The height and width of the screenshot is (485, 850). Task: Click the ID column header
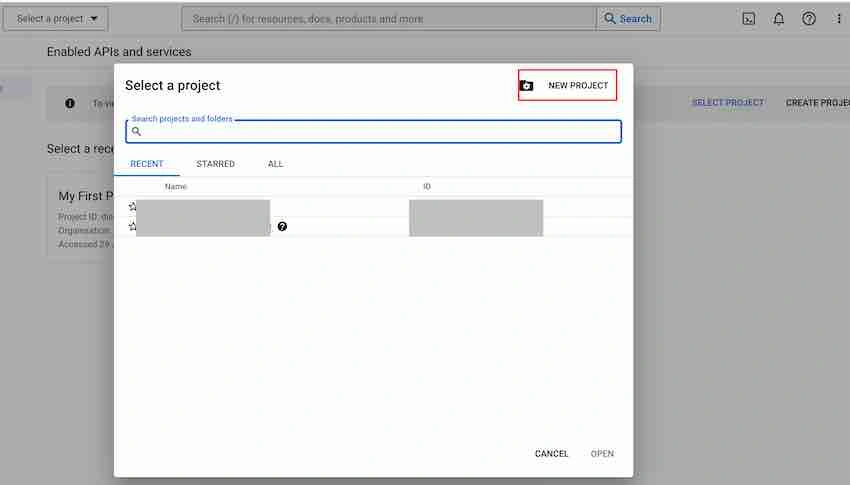pos(427,186)
